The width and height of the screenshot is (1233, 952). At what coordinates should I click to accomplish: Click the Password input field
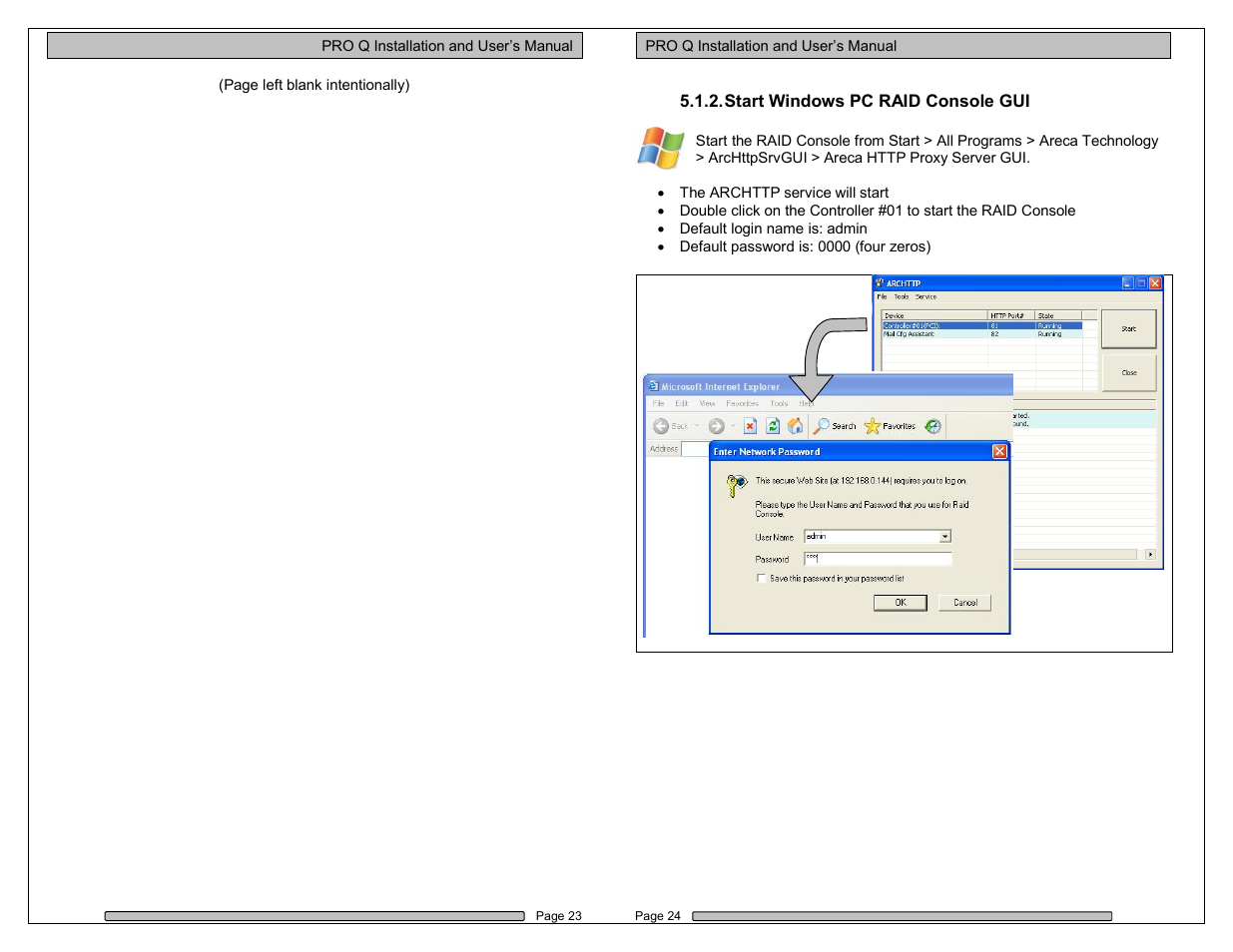[878, 559]
